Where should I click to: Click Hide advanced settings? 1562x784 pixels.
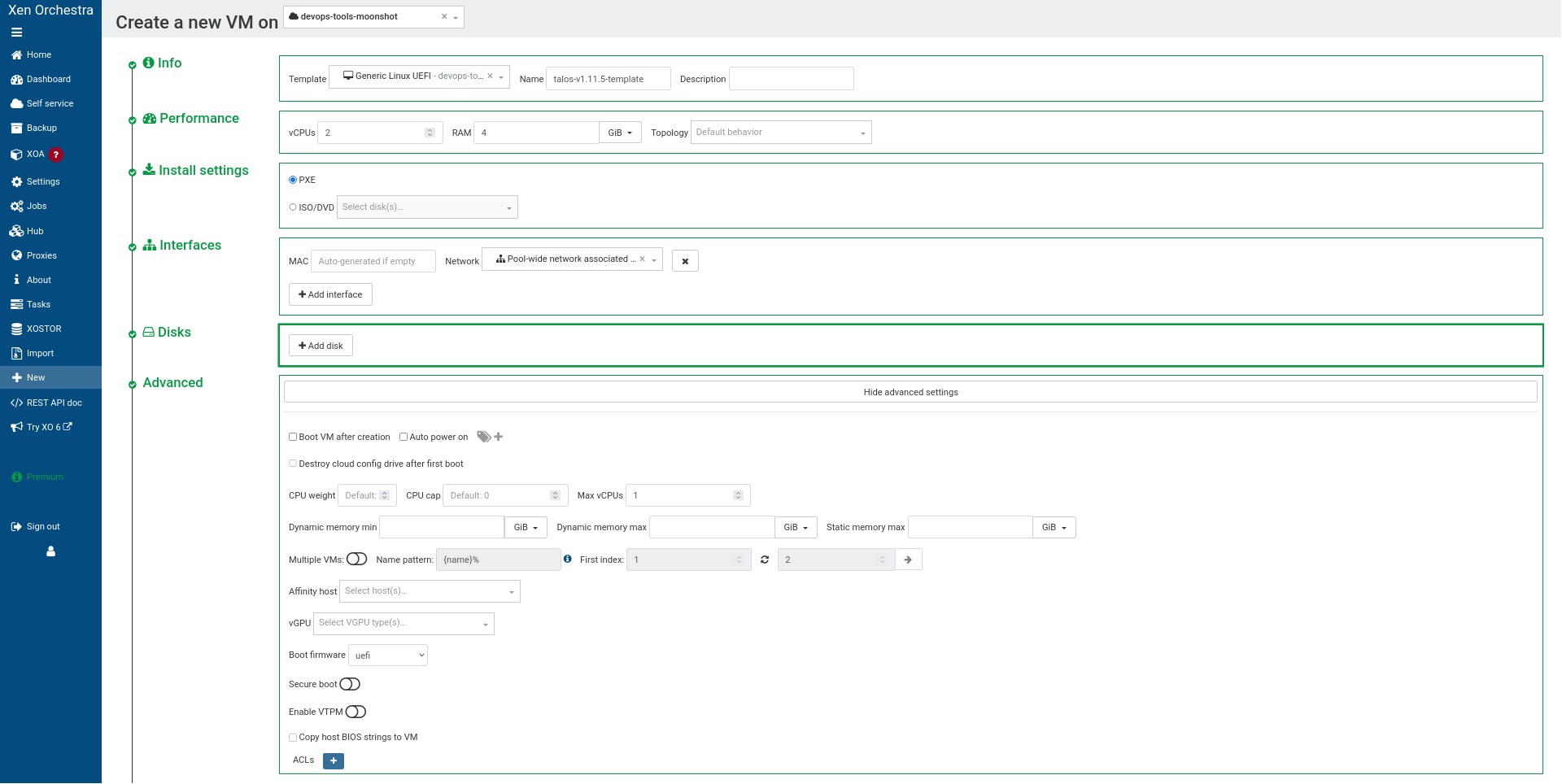[910, 391]
